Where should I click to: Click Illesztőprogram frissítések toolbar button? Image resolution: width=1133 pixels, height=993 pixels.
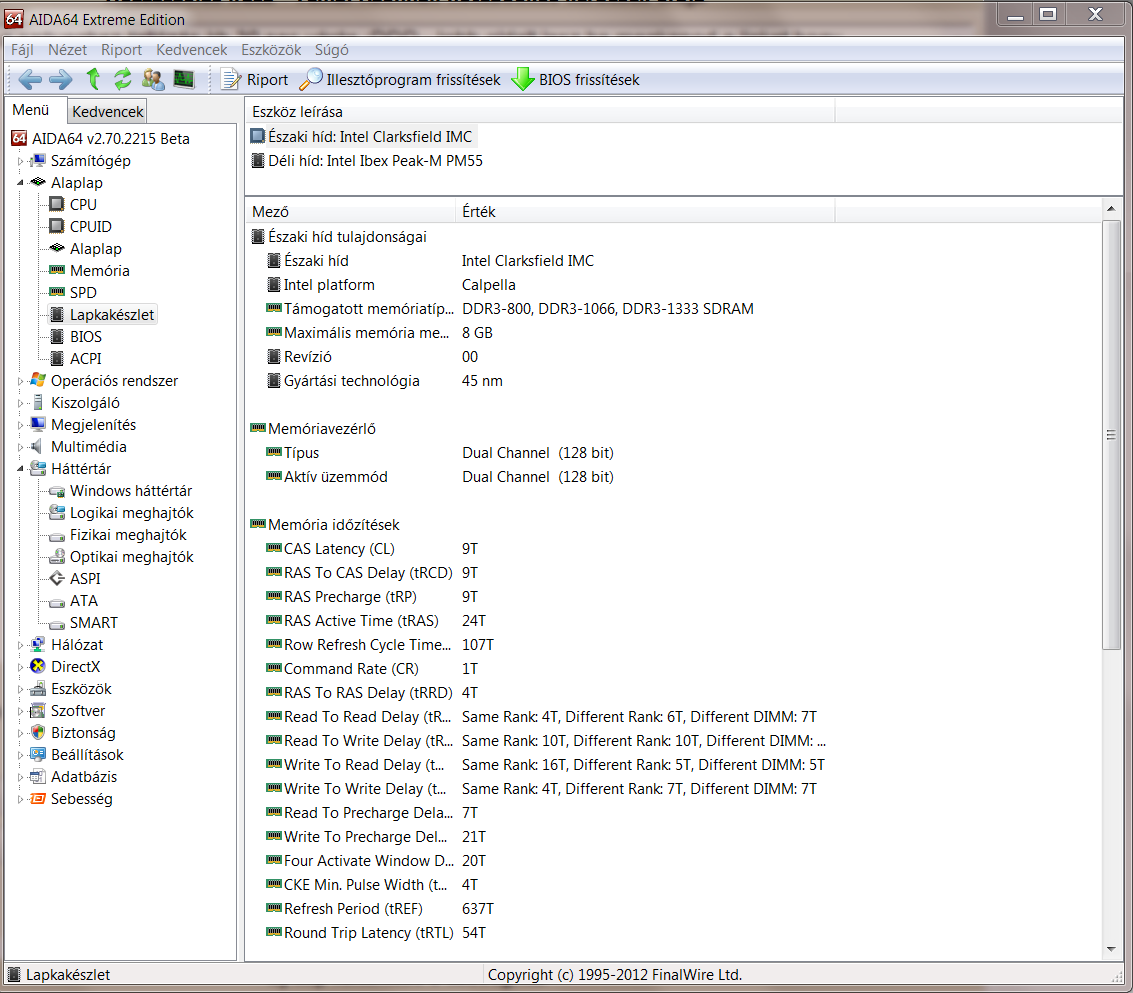tap(400, 79)
